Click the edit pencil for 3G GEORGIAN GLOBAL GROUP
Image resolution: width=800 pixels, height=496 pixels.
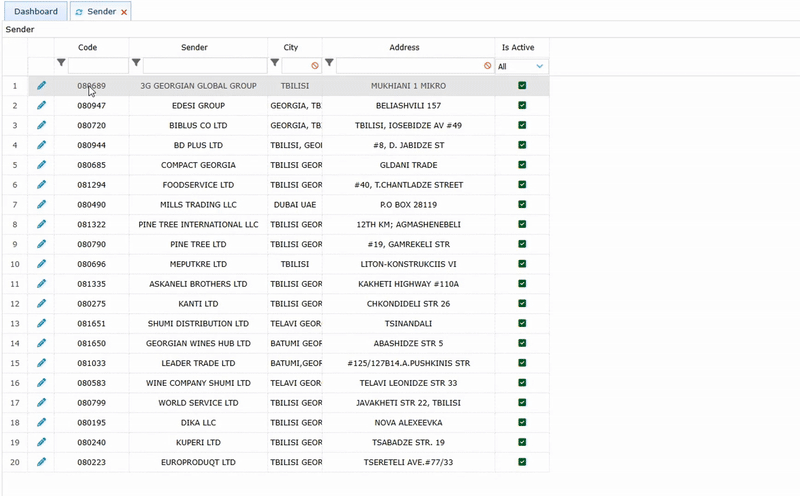(x=41, y=86)
